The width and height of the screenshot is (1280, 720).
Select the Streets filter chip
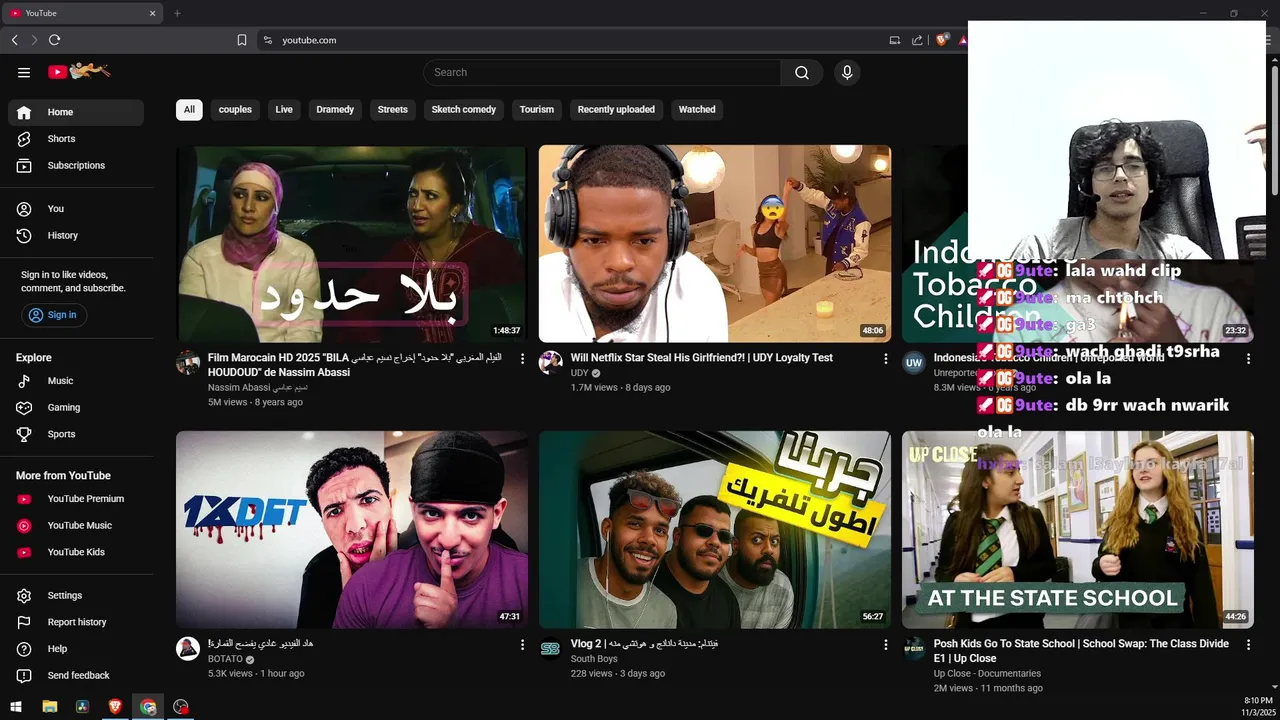(x=393, y=110)
